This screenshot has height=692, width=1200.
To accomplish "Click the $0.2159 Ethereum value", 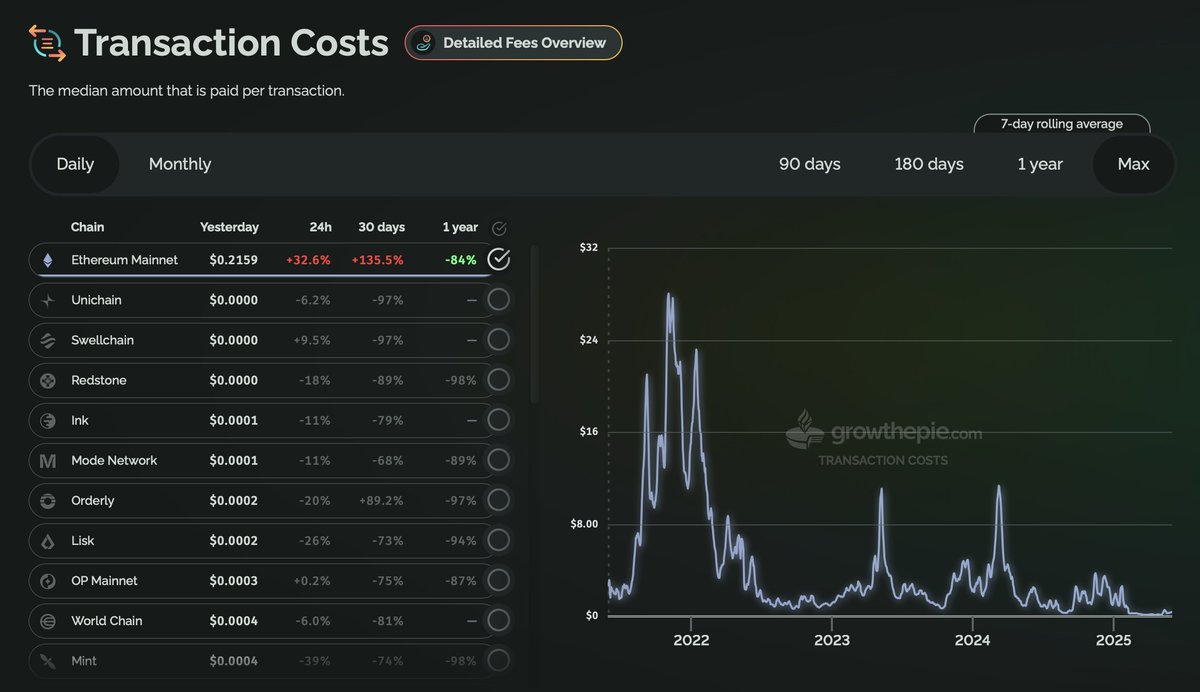I will click(x=234, y=260).
